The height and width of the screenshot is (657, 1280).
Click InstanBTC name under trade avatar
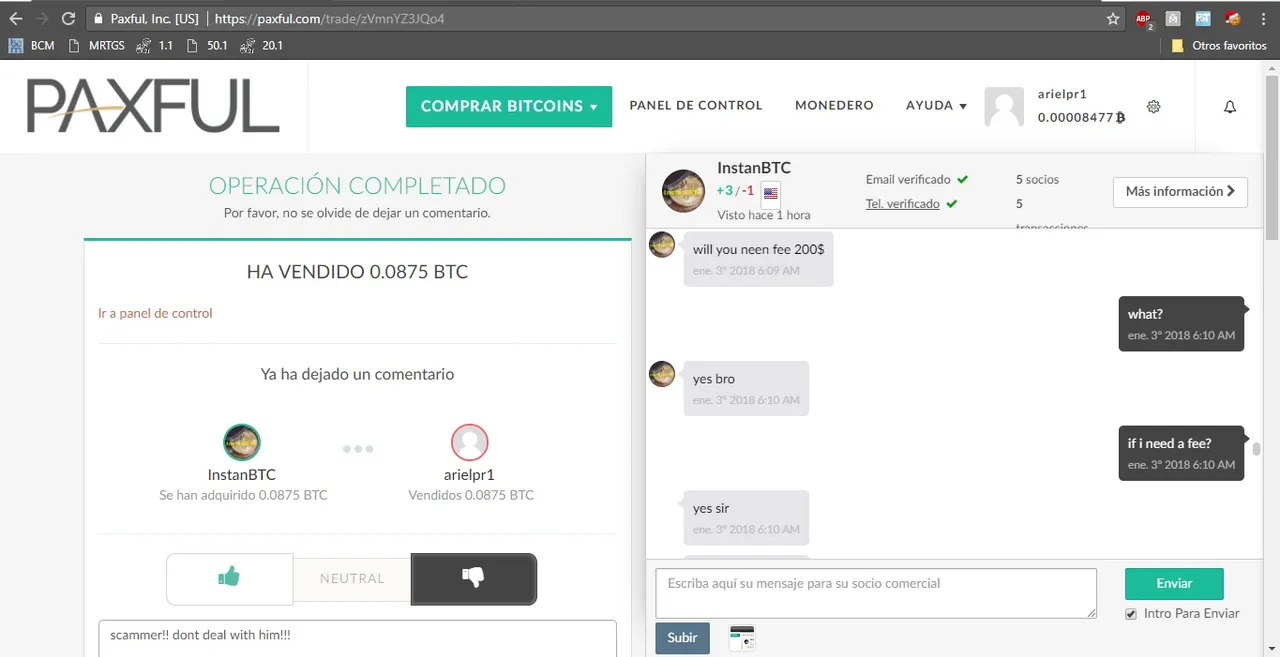pyautogui.click(x=242, y=475)
